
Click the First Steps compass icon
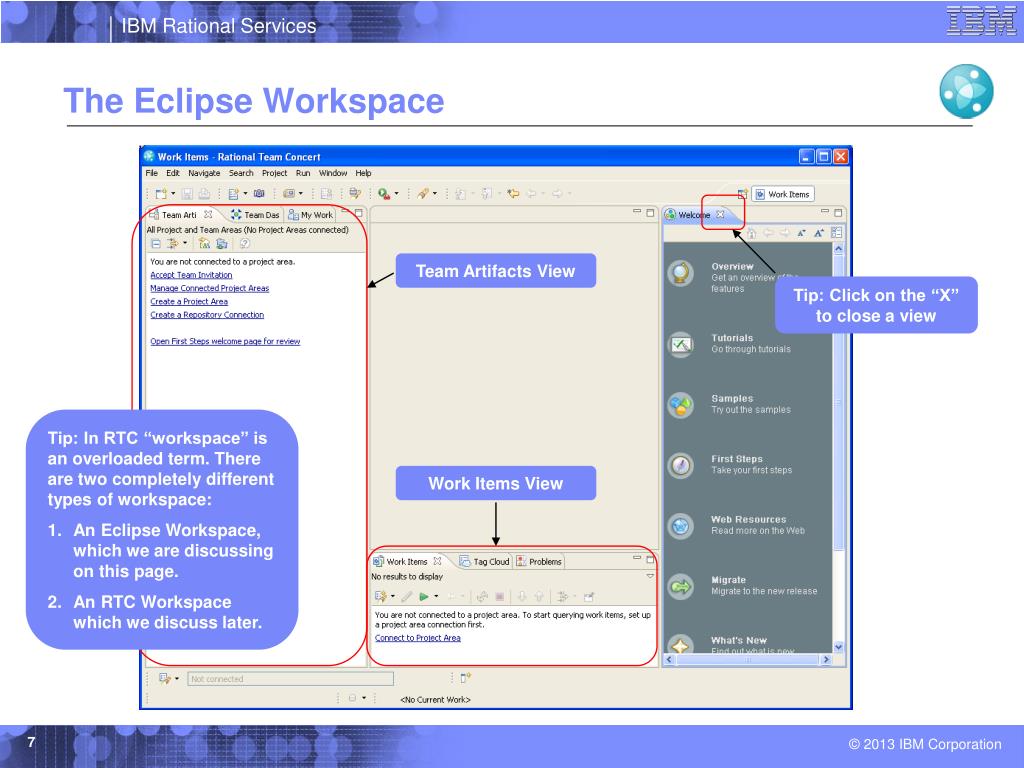680,465
